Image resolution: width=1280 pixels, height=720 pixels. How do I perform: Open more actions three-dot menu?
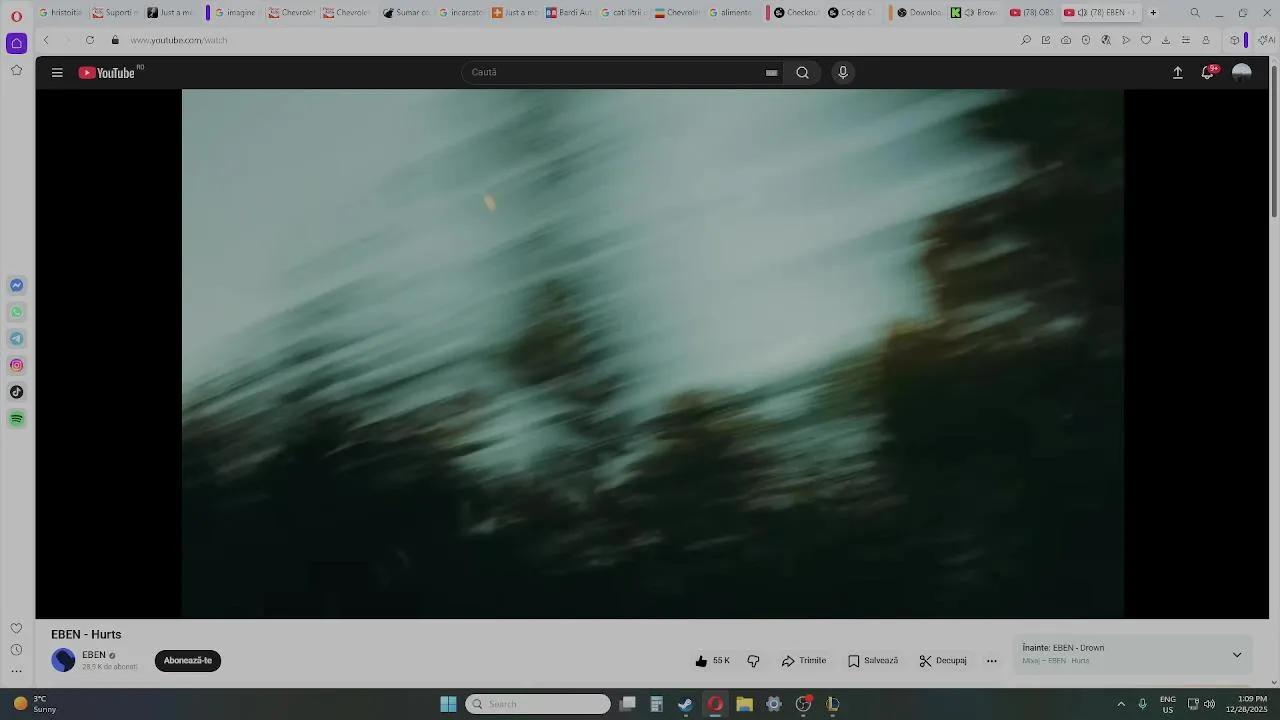point(992,661)
